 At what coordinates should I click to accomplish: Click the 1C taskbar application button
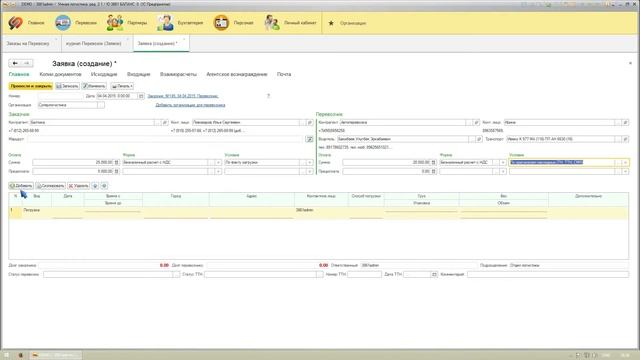(55, 355)
